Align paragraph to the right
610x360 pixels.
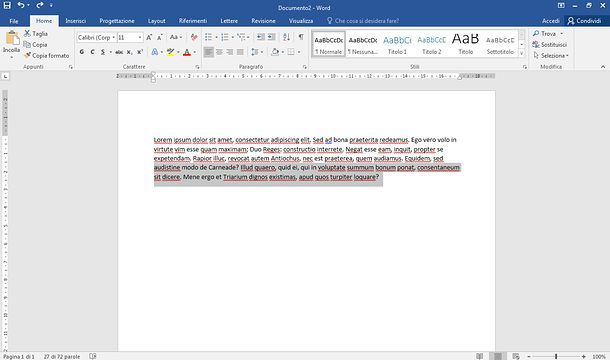[230, 52]
